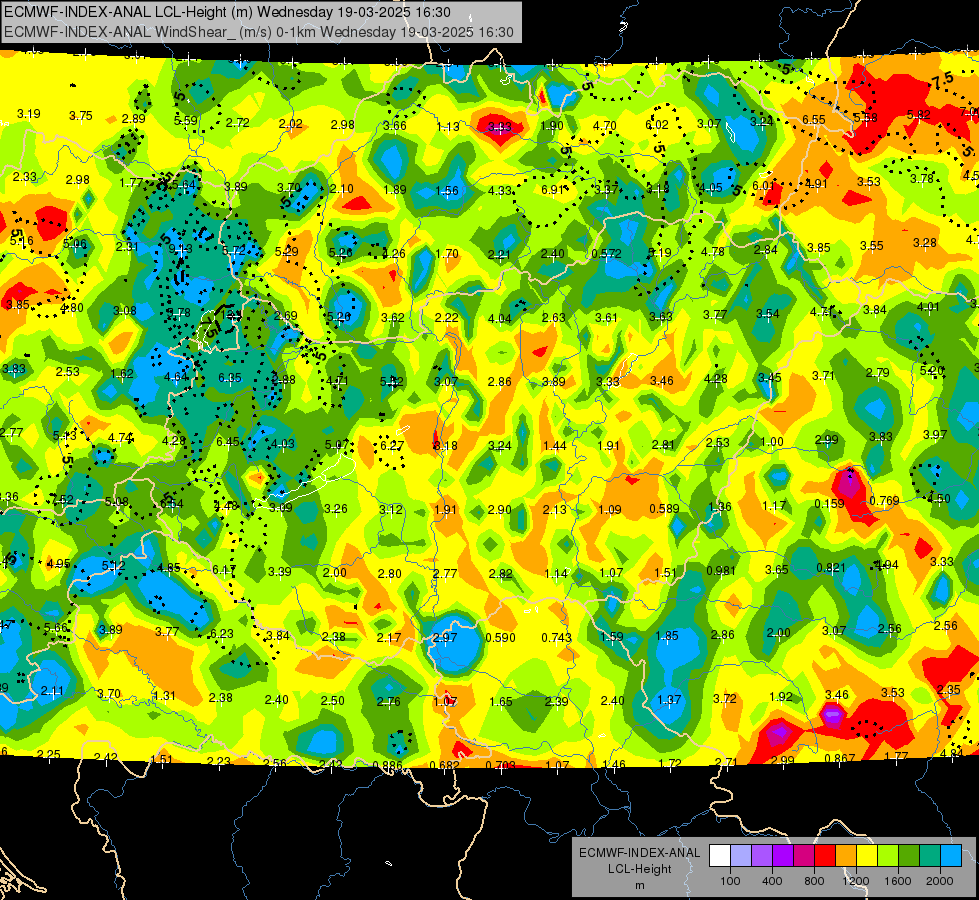Screen dimensions: 979x900
Task: Click the legend tick label '400'
Action: [x=772, y=881]
